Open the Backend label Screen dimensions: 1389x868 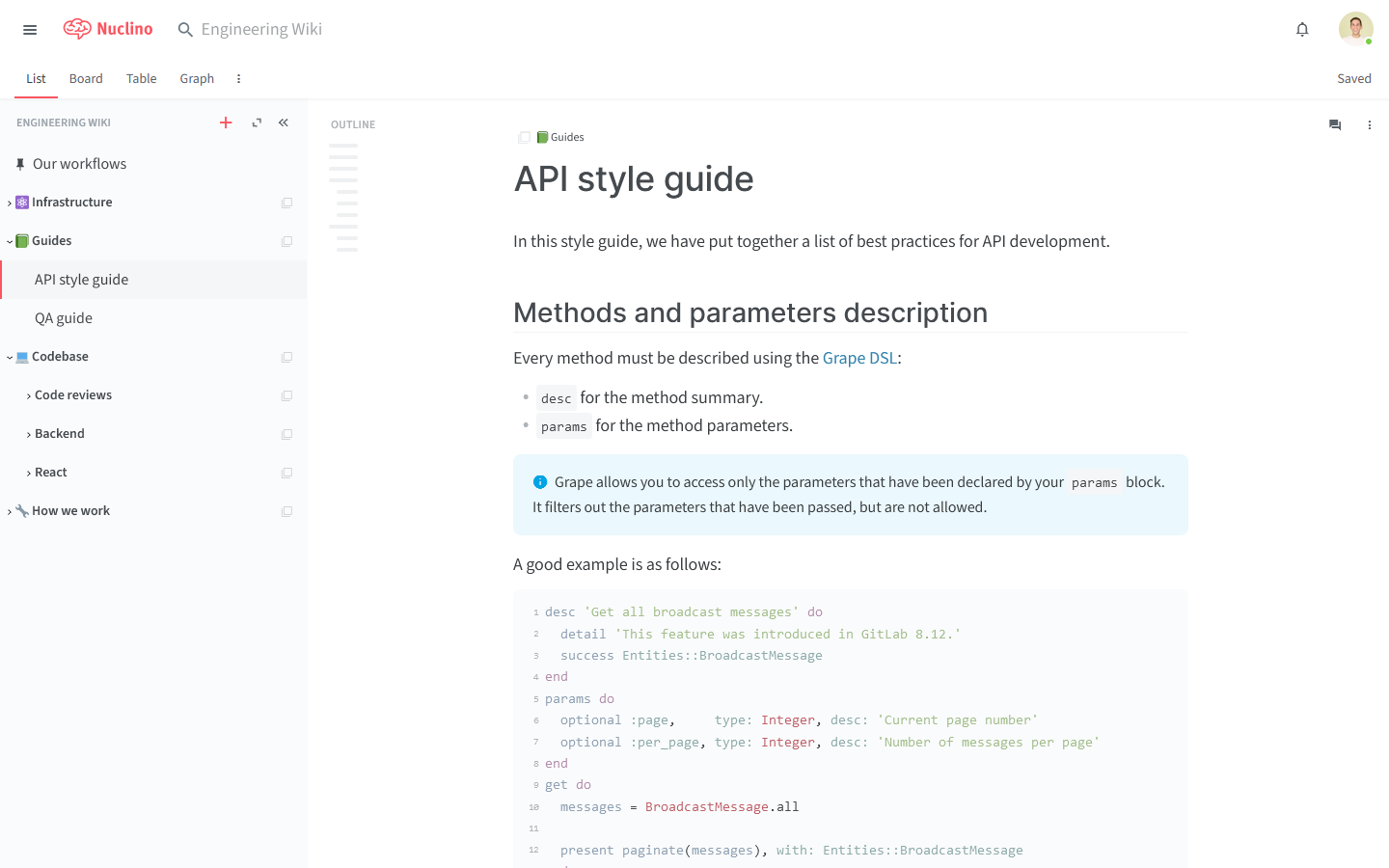tap(60, 434)
